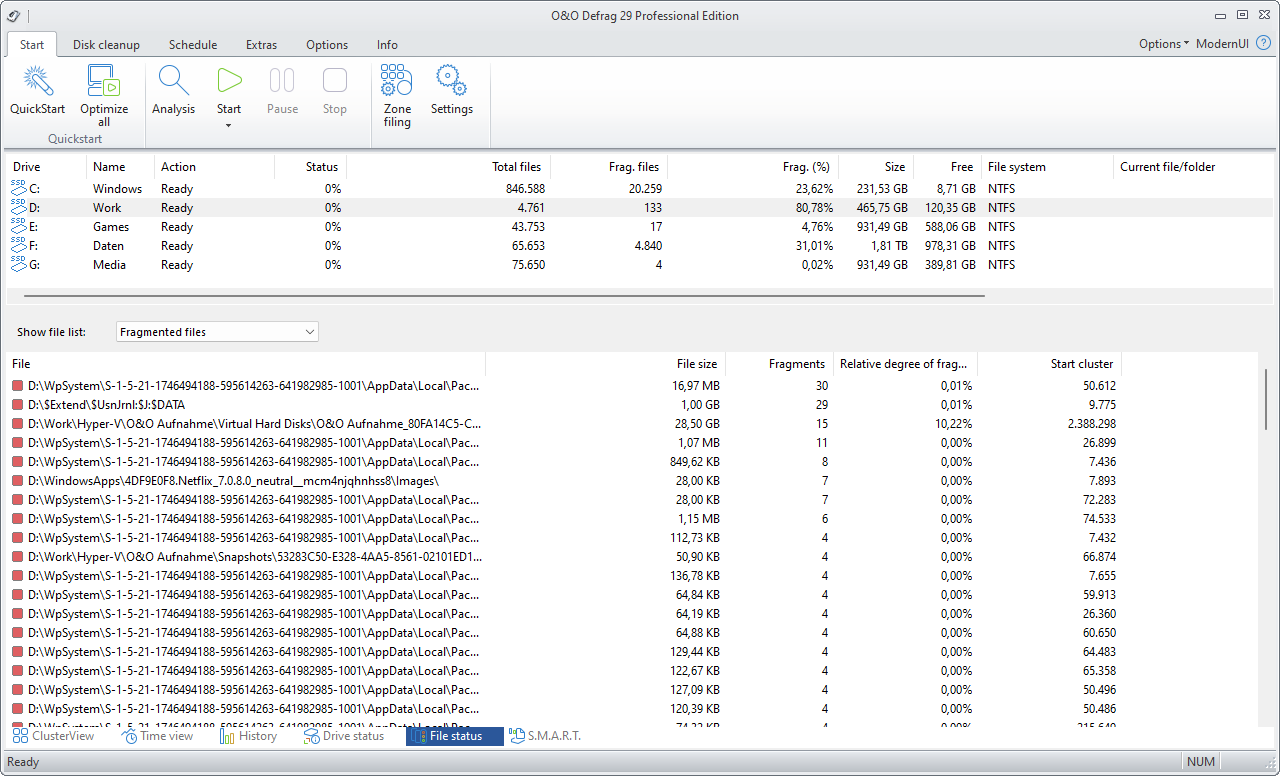Click red icon of Snapshots\53283C50 file row

(18, 557)
